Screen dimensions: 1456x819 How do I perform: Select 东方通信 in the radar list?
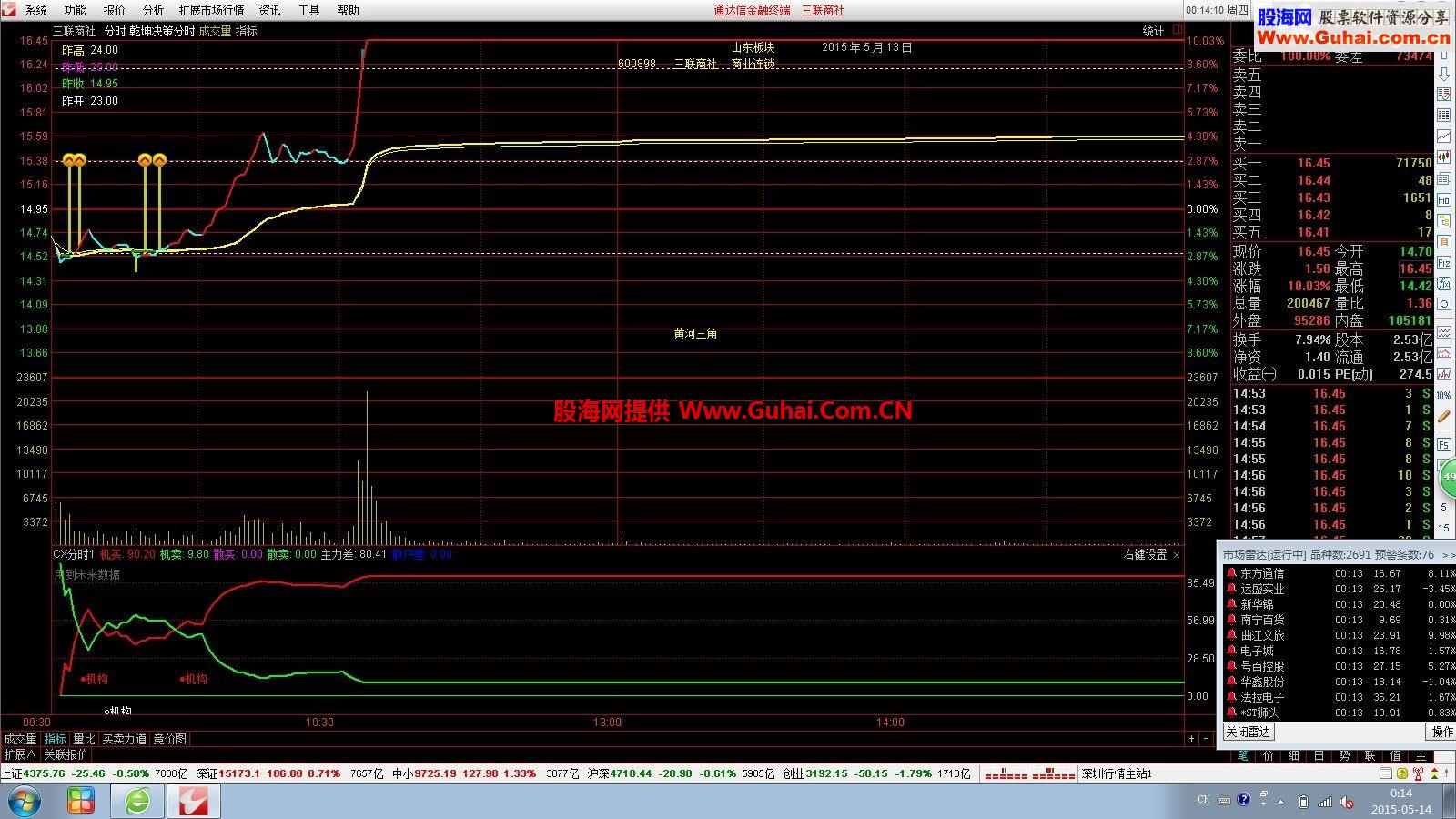click(x=1261, y=573)
